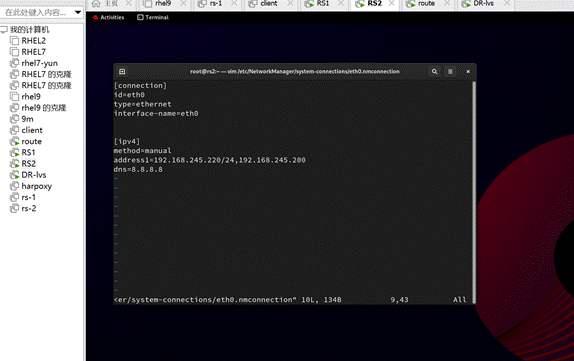Click the dns=8.8.8.8 line
This screenshot has height=361, width=574.
(138, 170)
